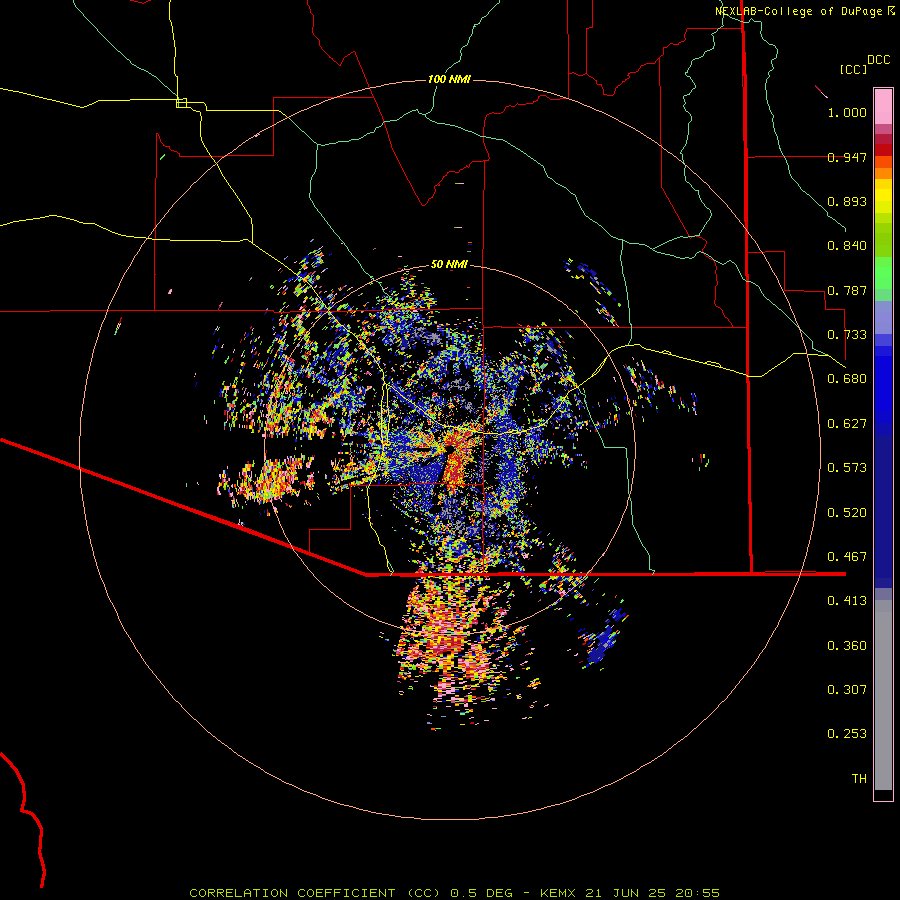Click the 0.520 color scale value
This screenshot has width=900, height=900.
click(847, 513)
